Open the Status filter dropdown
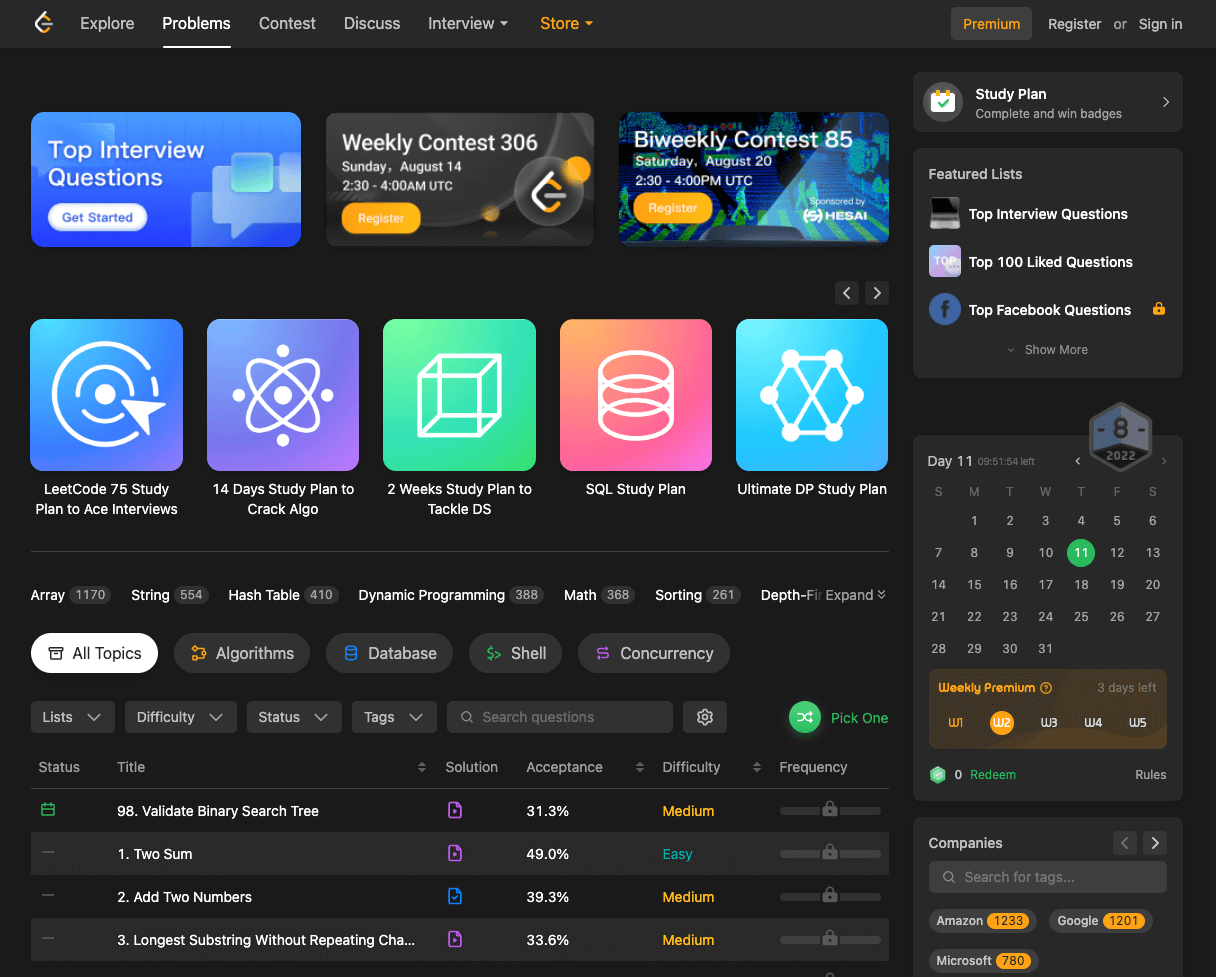The height and width of the screenshot is (977, 1216). [x=294, y=717]
